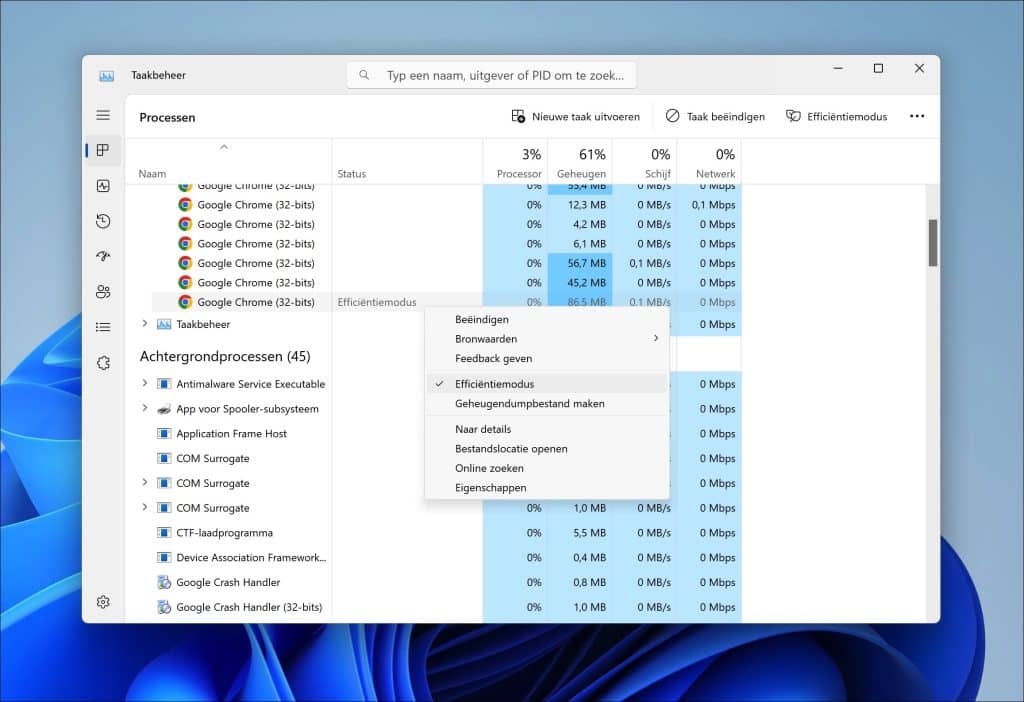Screen dimensions: 1024x702
Task: Click the Google Crash Handler (32-bits) icon
Action: pyautogui.click(x=164, y=607)
